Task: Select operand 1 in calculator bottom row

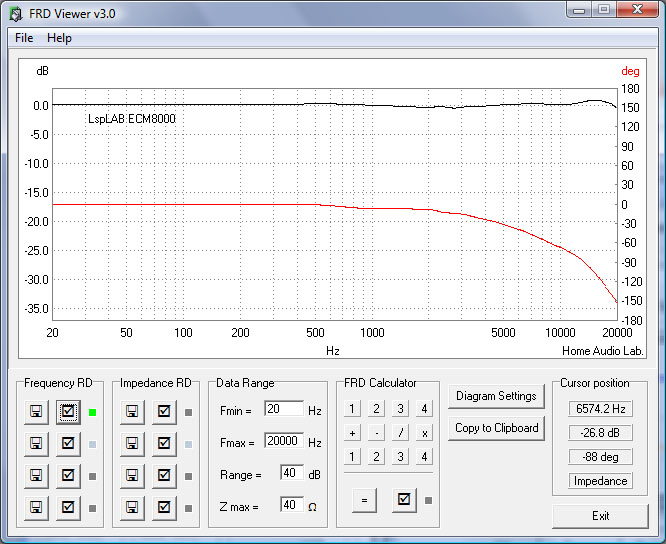Action: [352, 457]
